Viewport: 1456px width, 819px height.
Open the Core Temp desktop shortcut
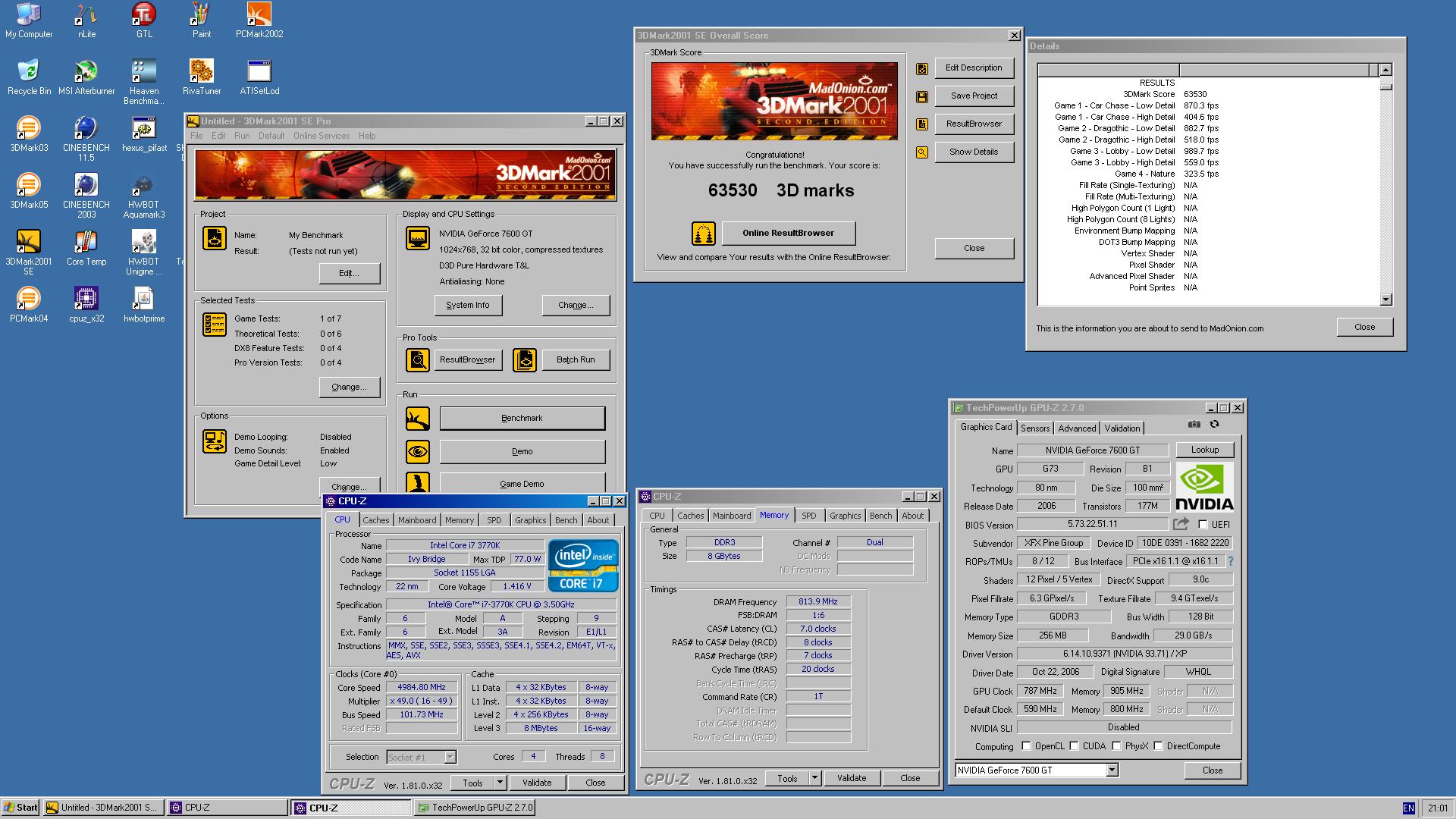tap(86, 248)
